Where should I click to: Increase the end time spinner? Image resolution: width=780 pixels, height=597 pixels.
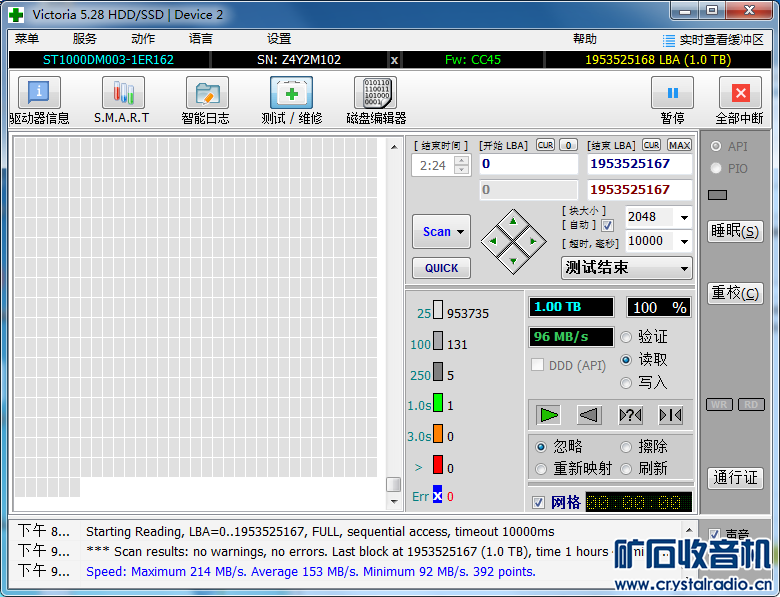pyautogui.click(x=462, y=161)
